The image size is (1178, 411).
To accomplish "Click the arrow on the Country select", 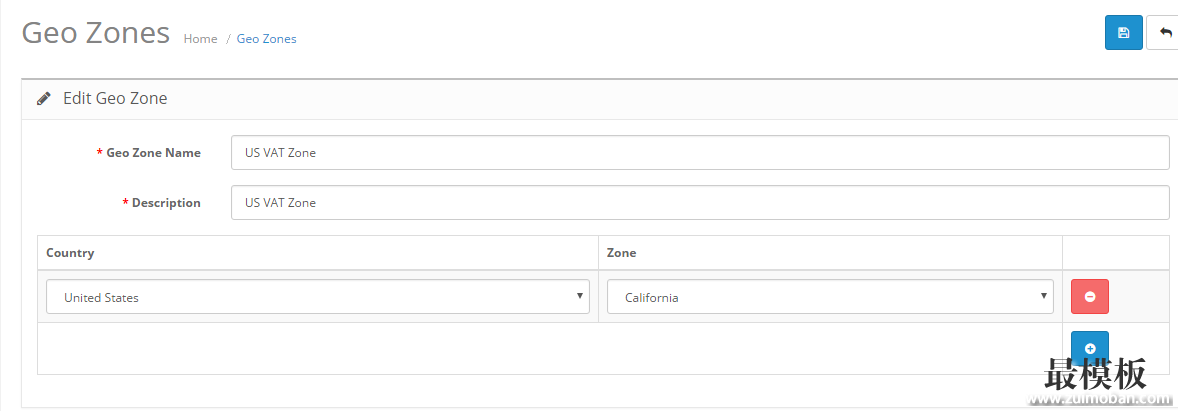I will coord(580,296).
